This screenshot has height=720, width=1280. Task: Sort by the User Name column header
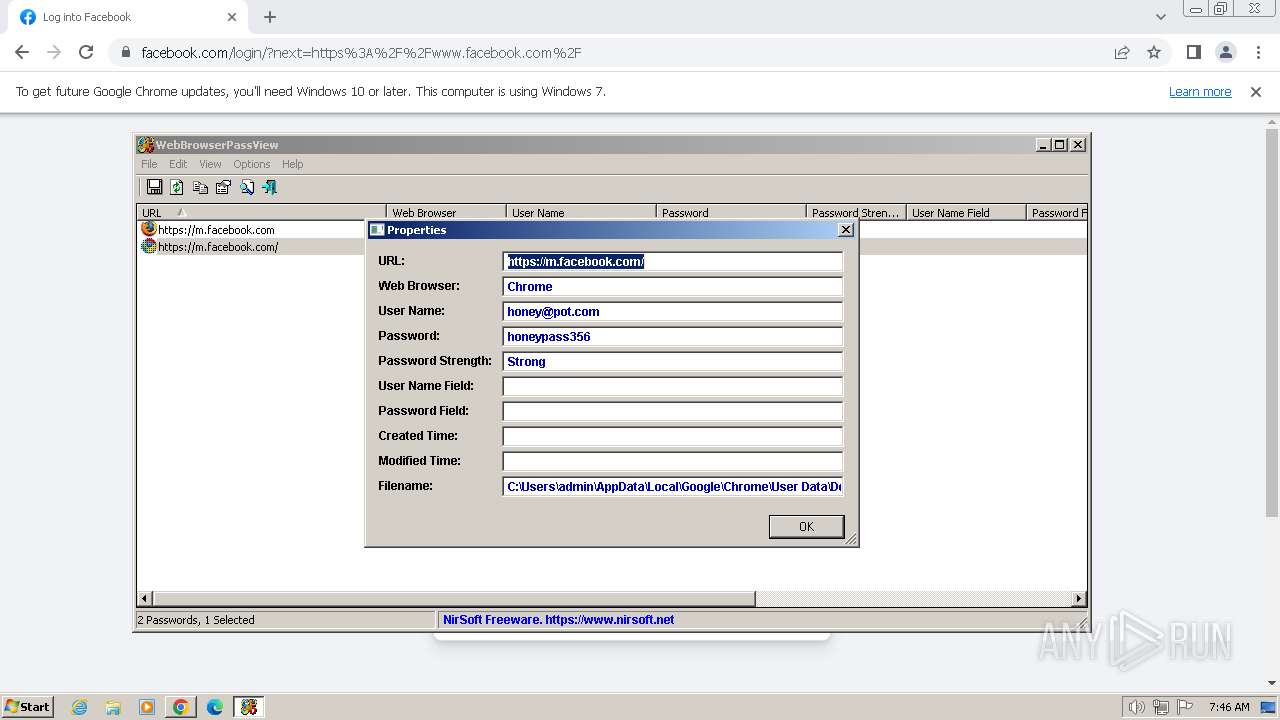click(581, 212)
